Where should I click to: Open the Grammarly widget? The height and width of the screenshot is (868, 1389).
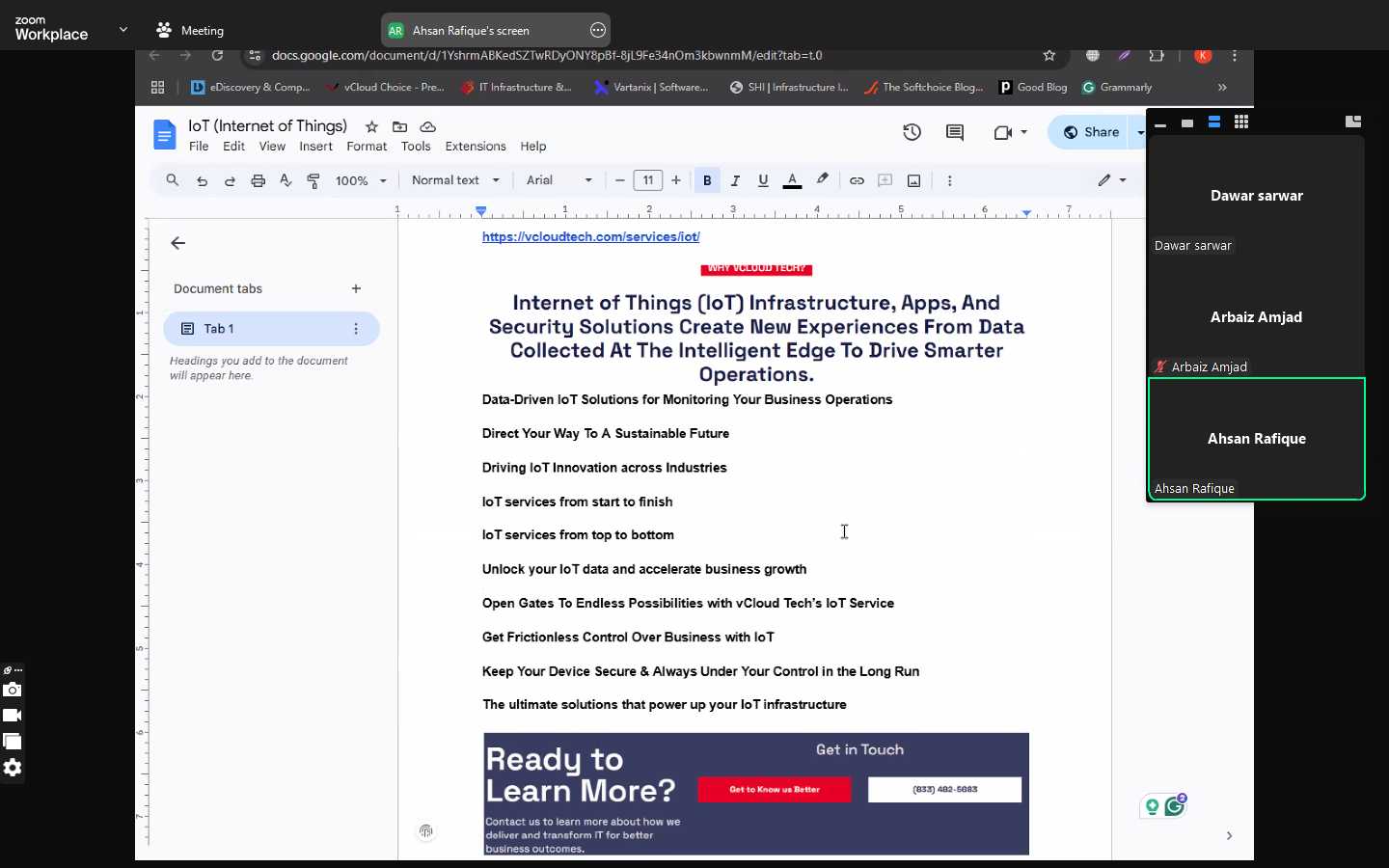(1174, 806)
